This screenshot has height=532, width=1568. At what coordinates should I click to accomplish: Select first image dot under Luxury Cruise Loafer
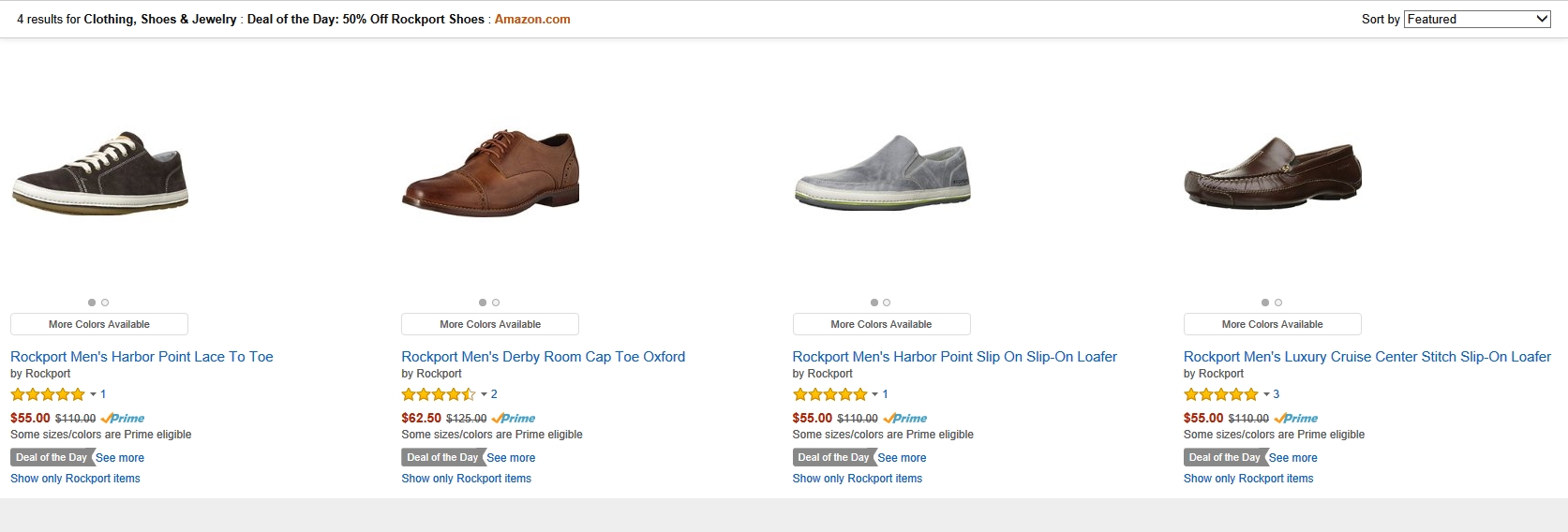click(x=1265, y=303)
